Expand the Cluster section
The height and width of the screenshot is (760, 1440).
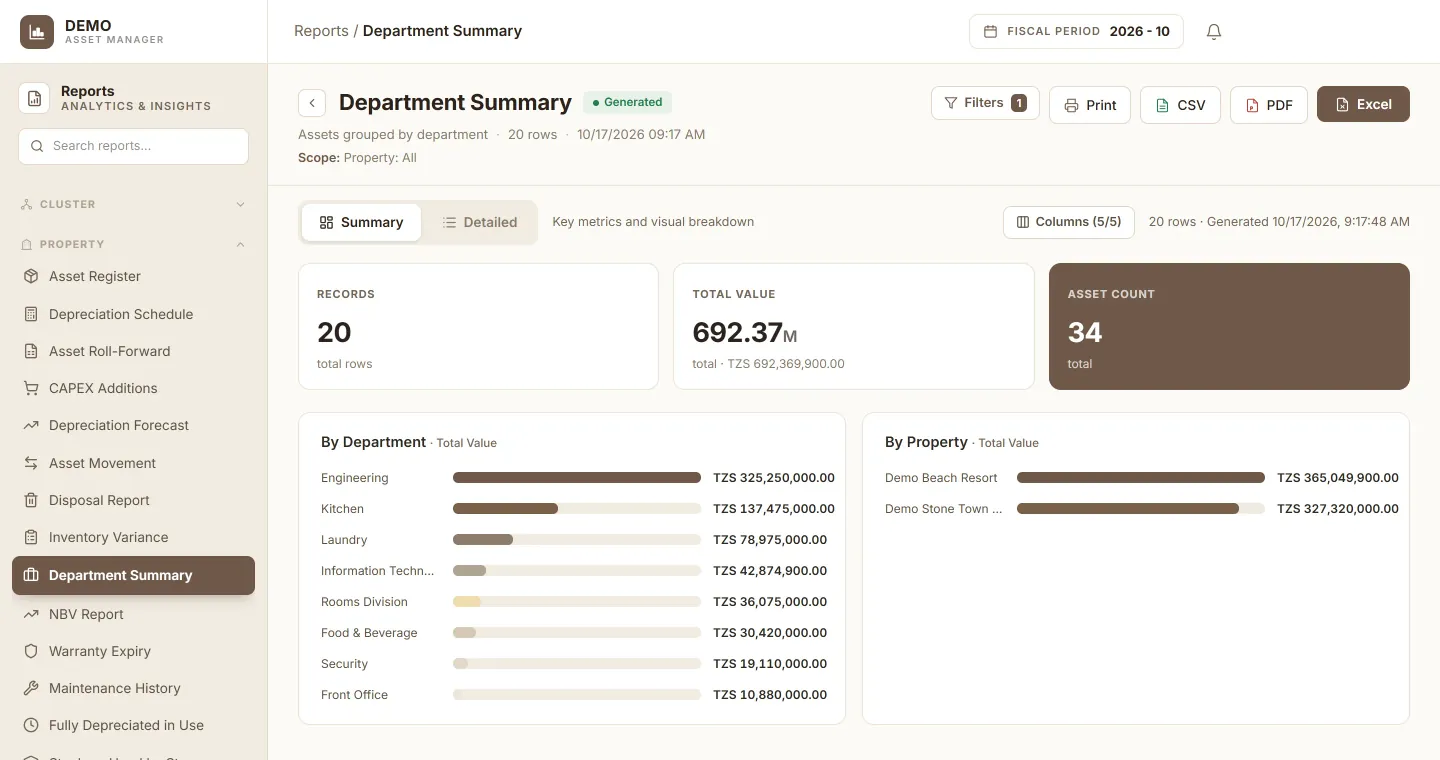[x=133, y=204]
